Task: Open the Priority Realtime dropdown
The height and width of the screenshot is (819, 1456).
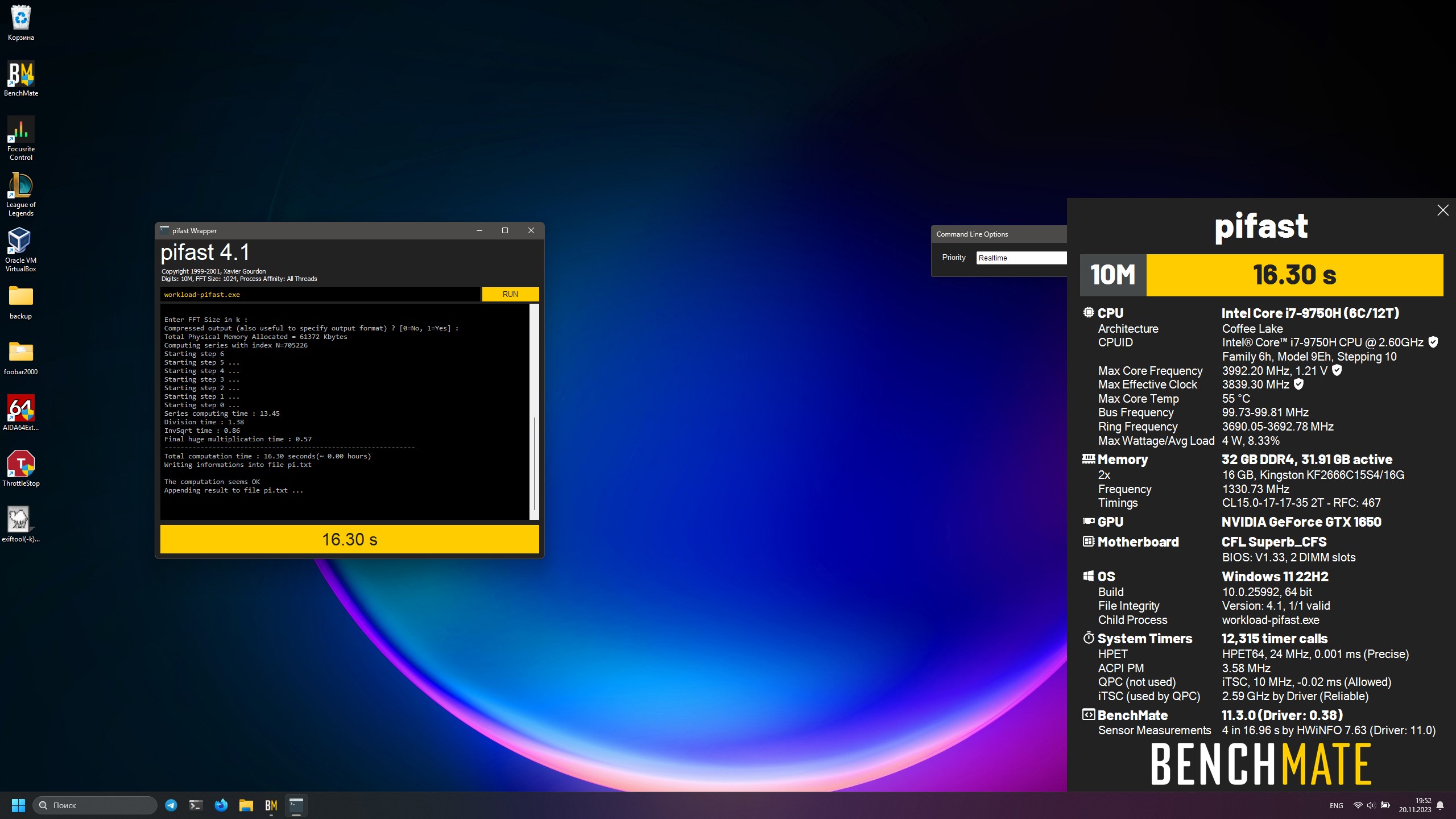Action: pos(1021,258)
